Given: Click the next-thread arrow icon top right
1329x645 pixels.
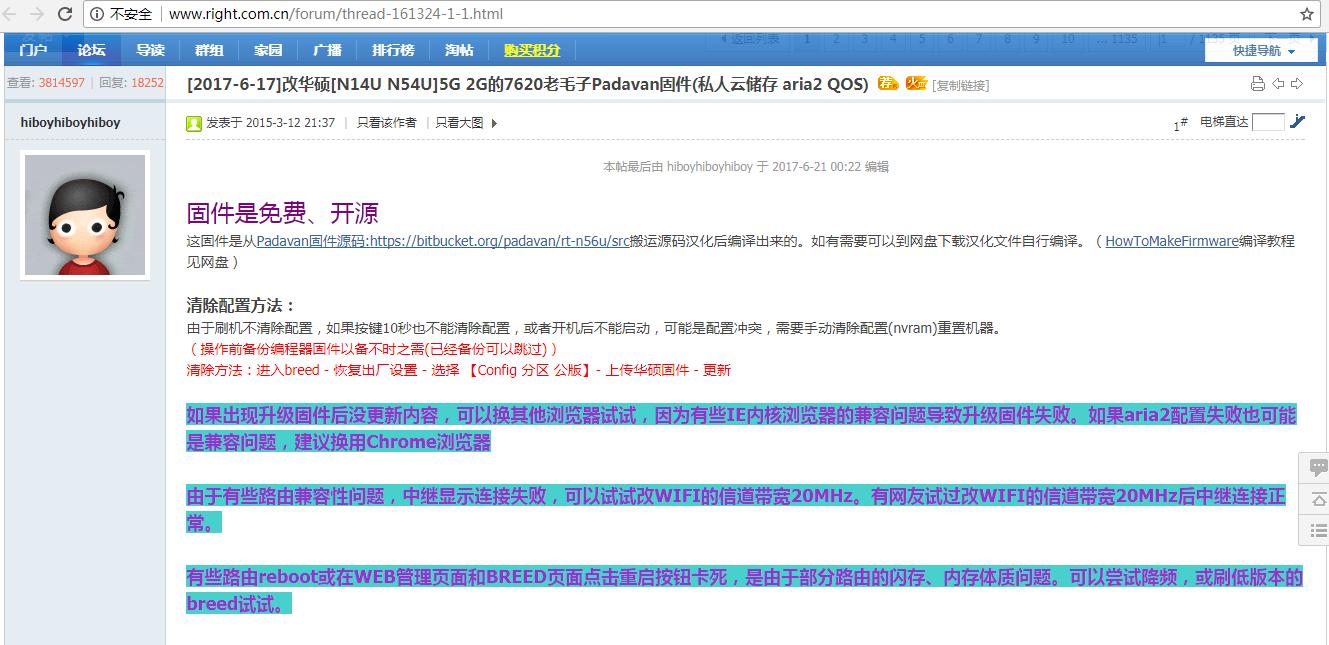Looking at the screenshot, I should click(1297, 84).
